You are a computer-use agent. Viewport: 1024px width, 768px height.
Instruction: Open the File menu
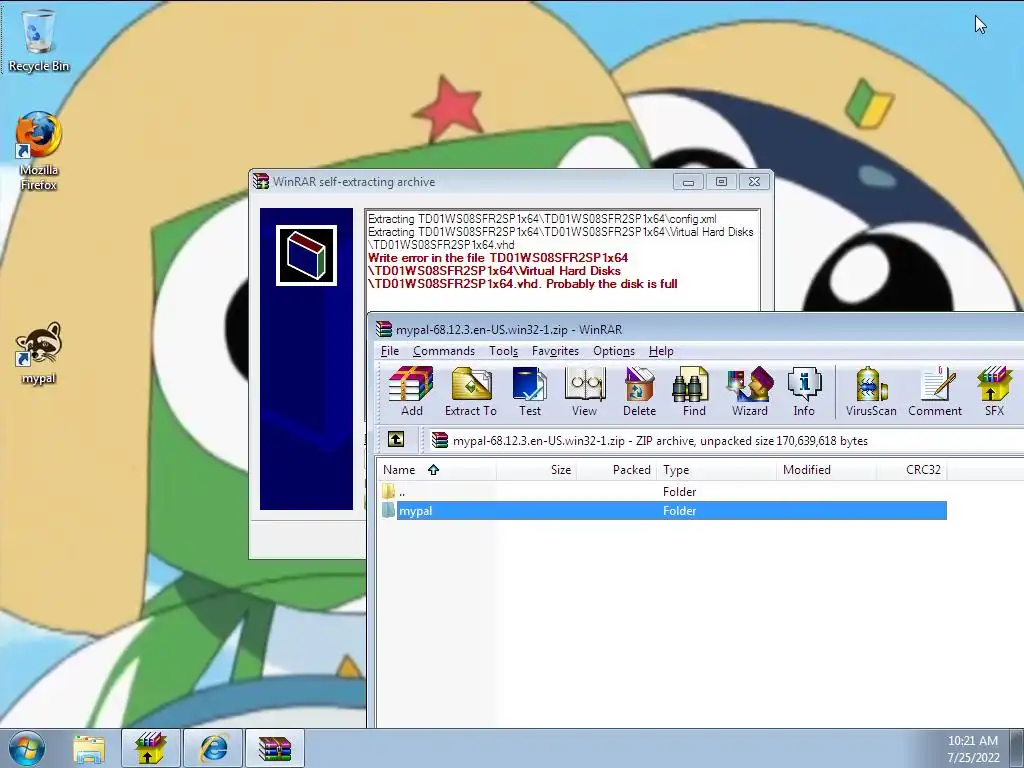390,351
